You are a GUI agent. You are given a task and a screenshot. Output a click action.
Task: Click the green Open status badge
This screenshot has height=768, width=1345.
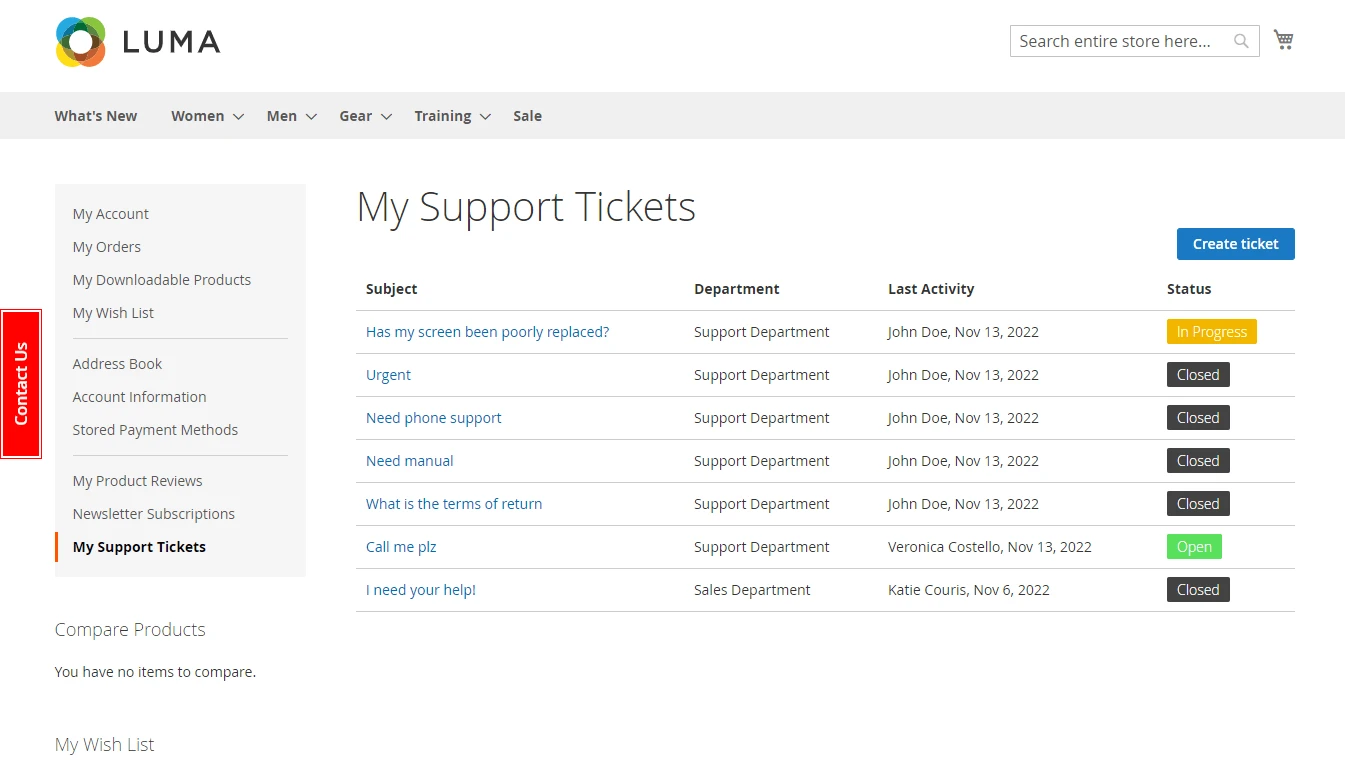point(1194,547)
